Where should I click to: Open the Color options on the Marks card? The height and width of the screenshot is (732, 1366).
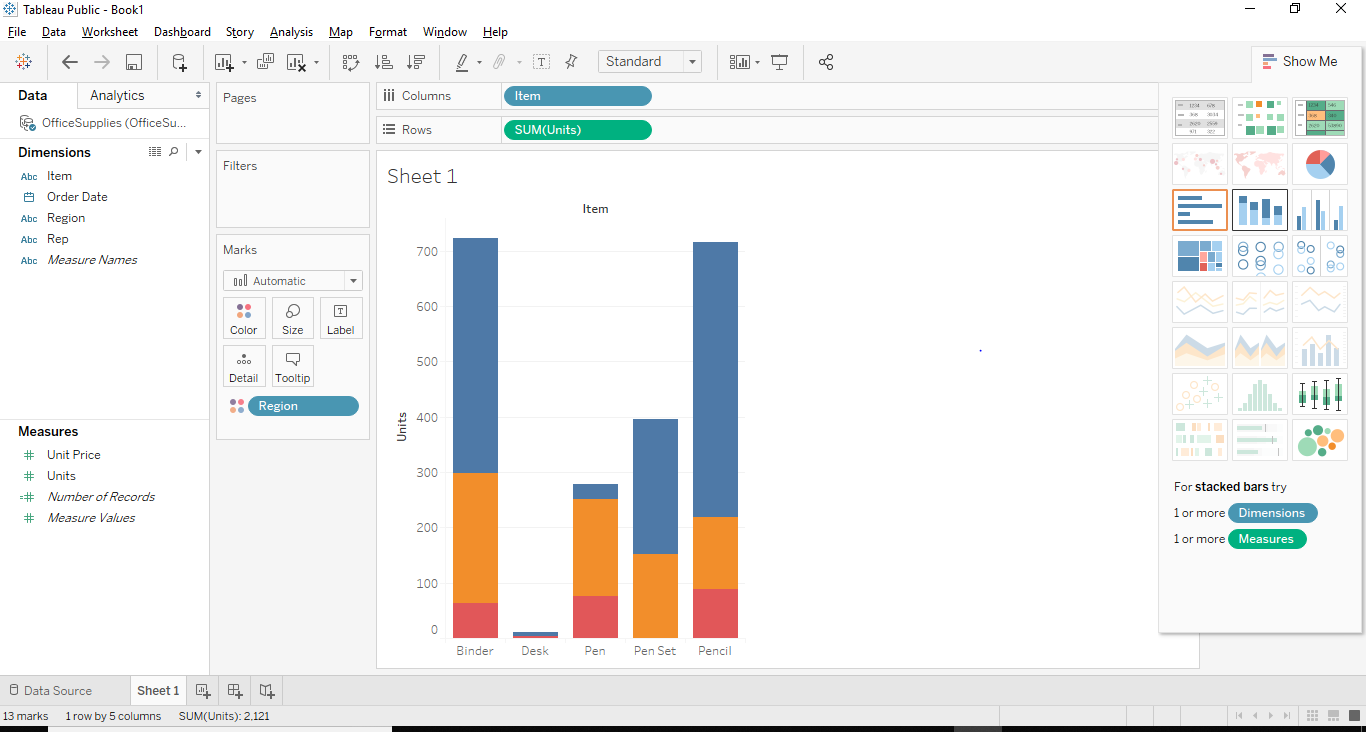244,317
